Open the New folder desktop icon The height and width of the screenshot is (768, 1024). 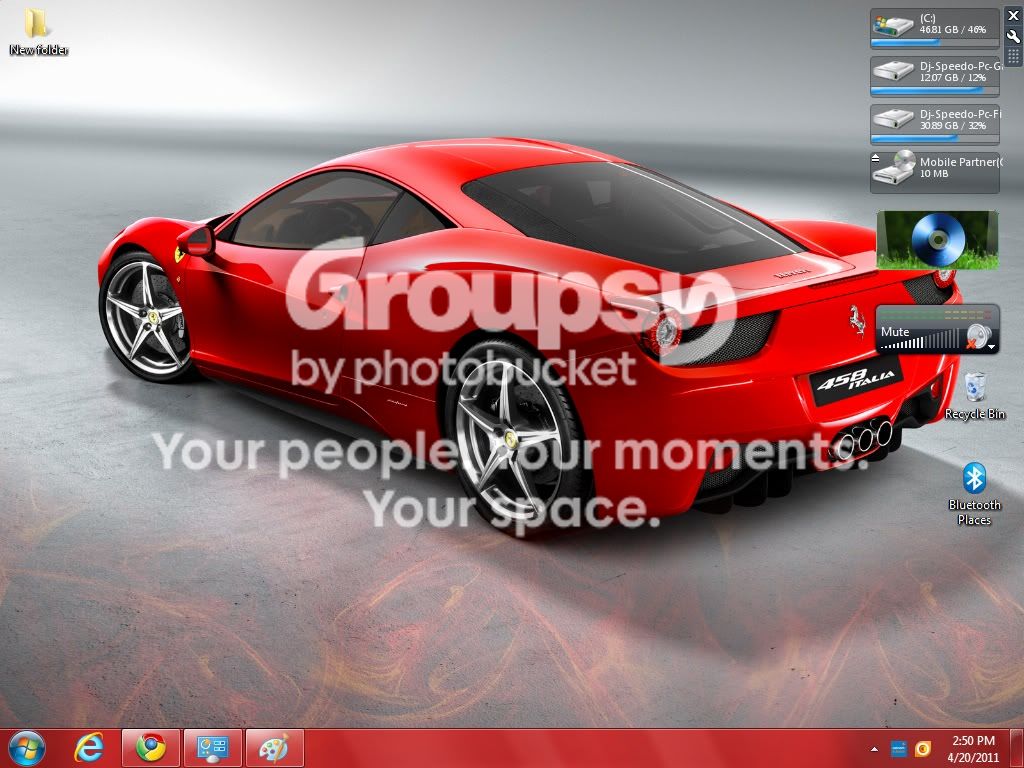point(38,31)
